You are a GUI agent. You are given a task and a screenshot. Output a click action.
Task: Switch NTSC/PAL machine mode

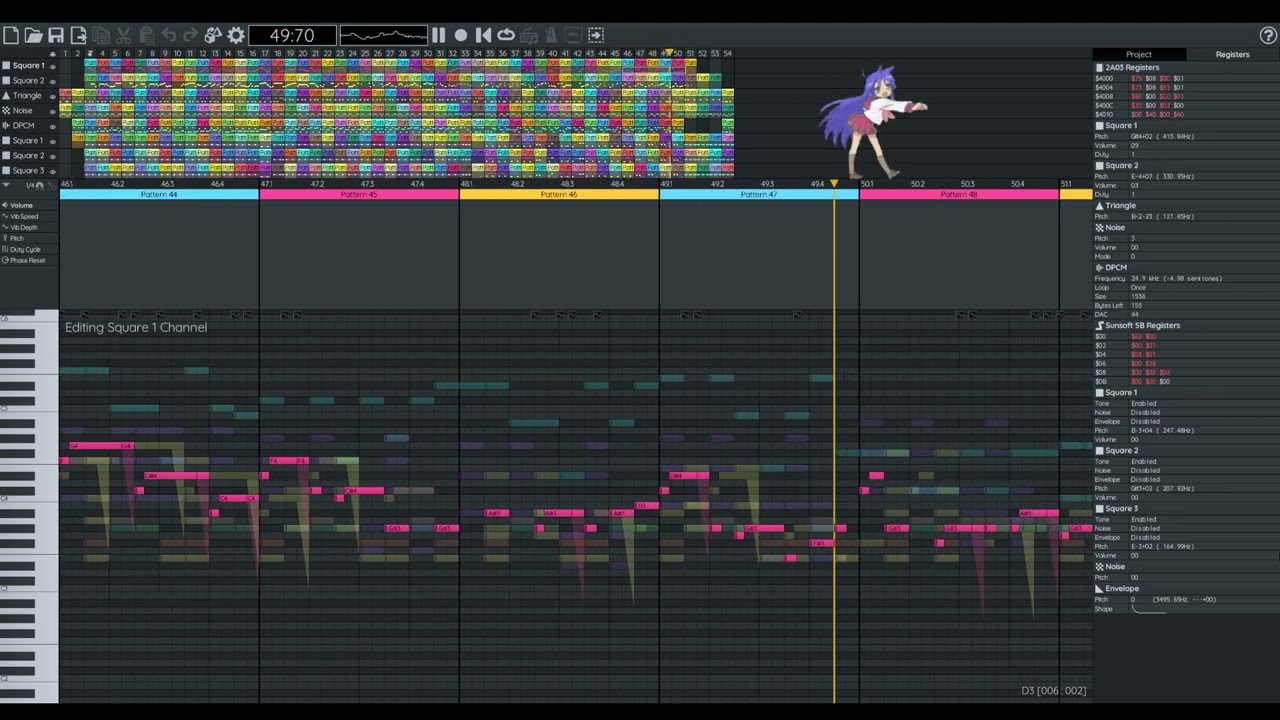(x=573, y=35)
